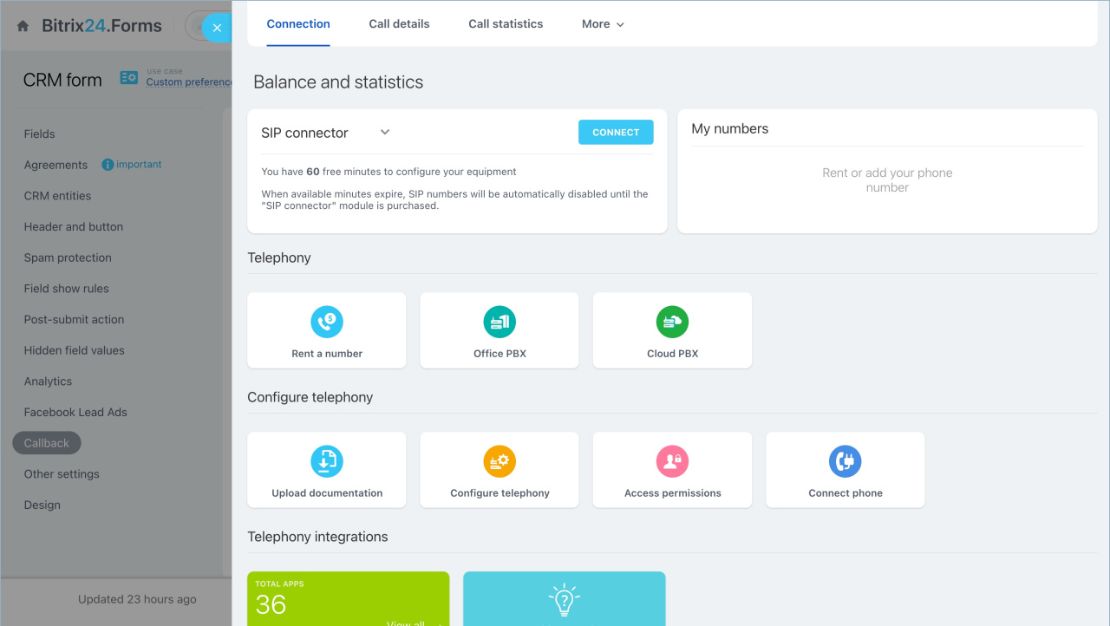1110x626 pixels.
Task: Open CRM entities section
Action: (57, 195)
